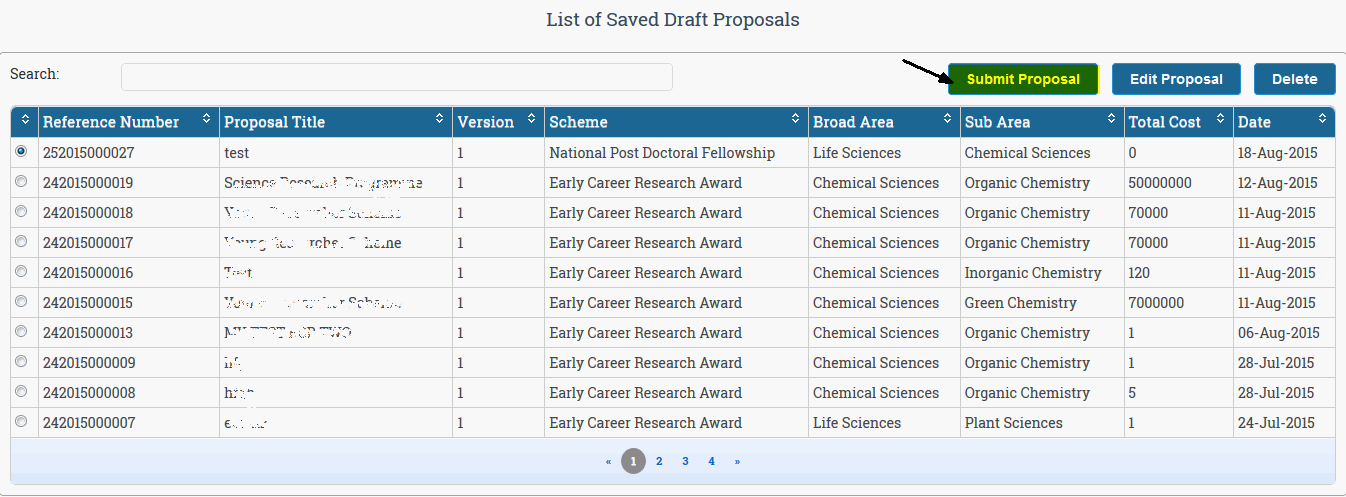Click date 12-Aug-2015
The width and height of the screenshot is (1346, 497).
point(1277,183)
